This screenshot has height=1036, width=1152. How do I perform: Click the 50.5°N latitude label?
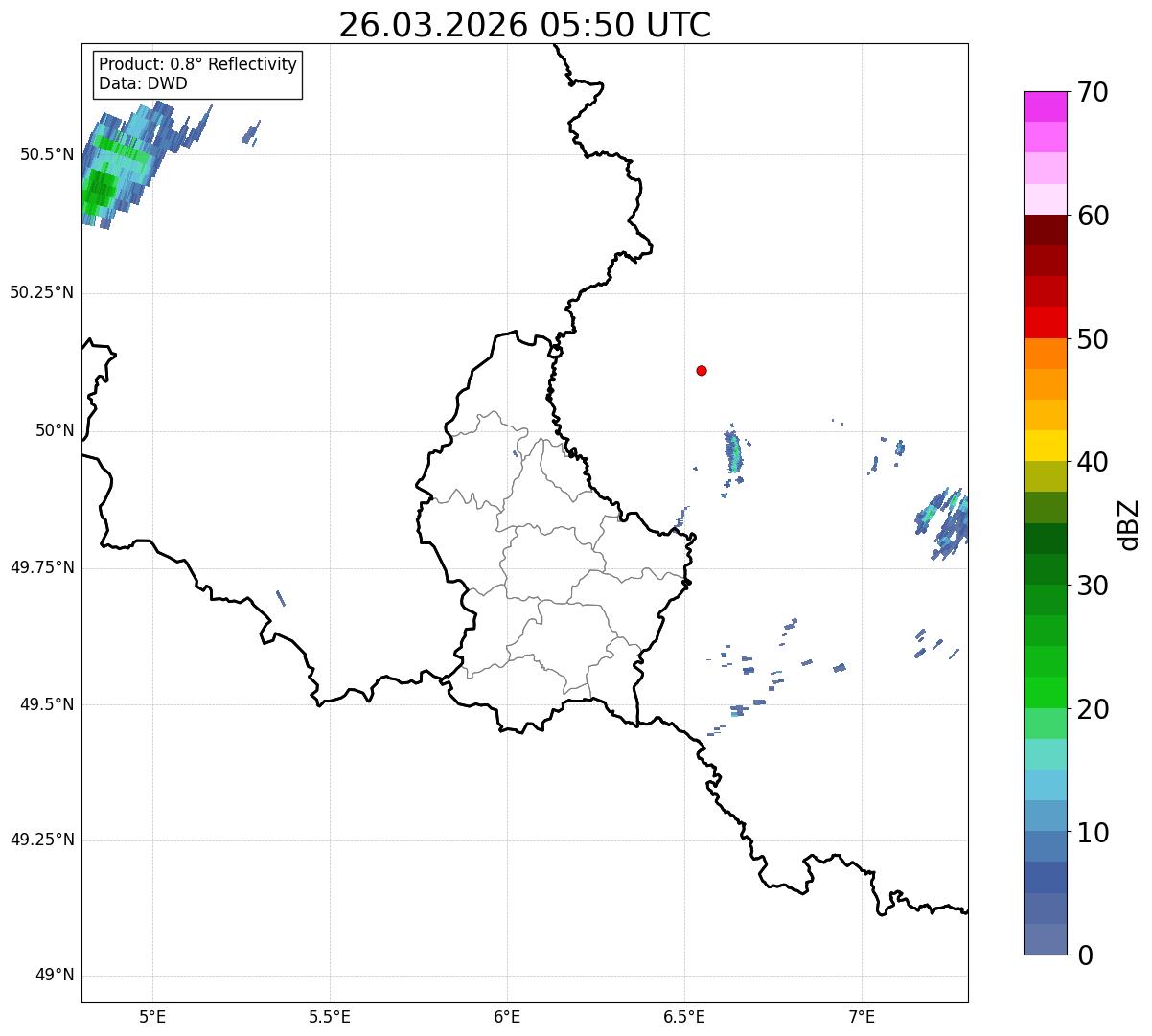[x=46, y=154]
